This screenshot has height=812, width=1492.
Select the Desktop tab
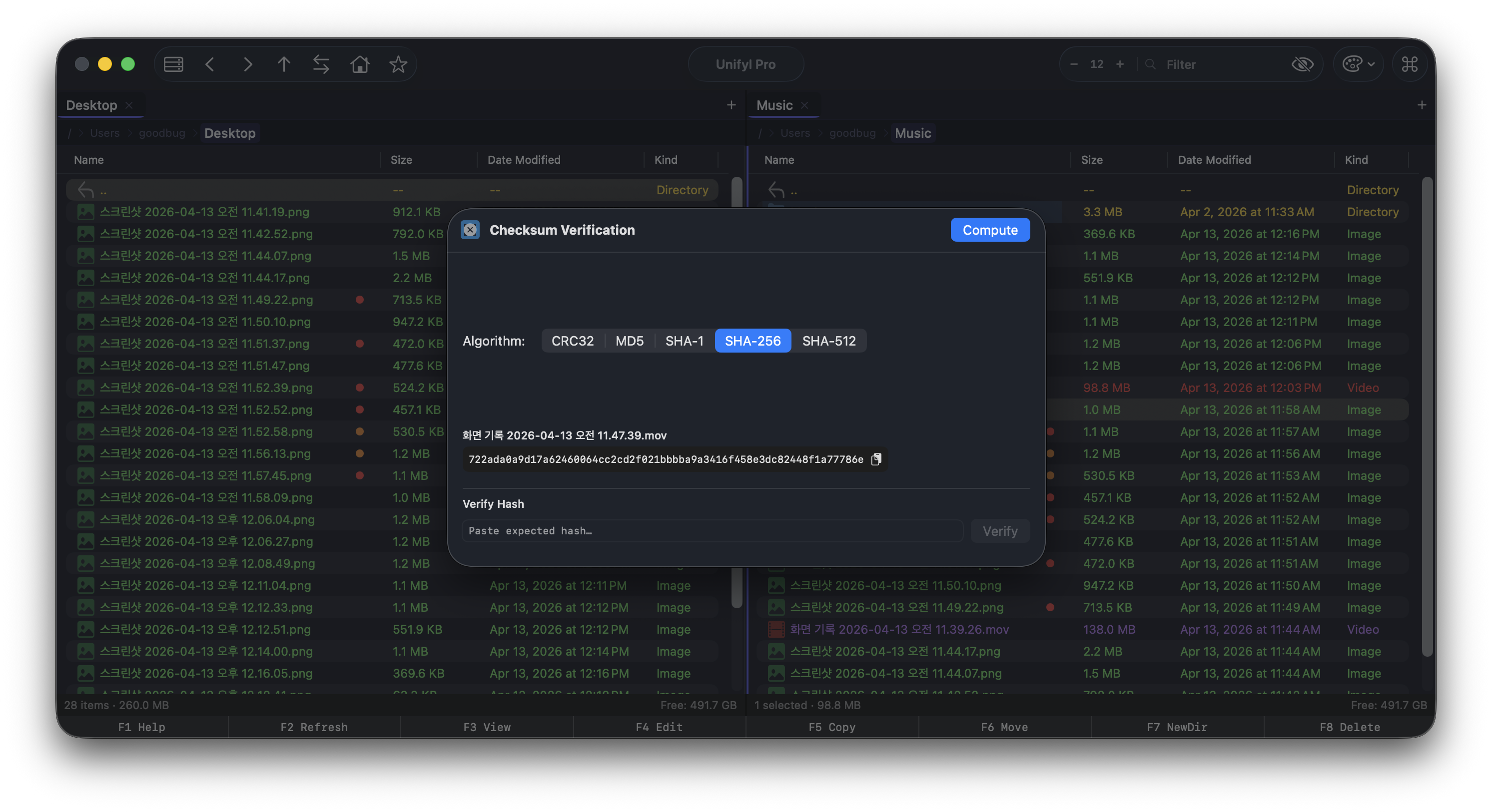[x=91, y=105]
